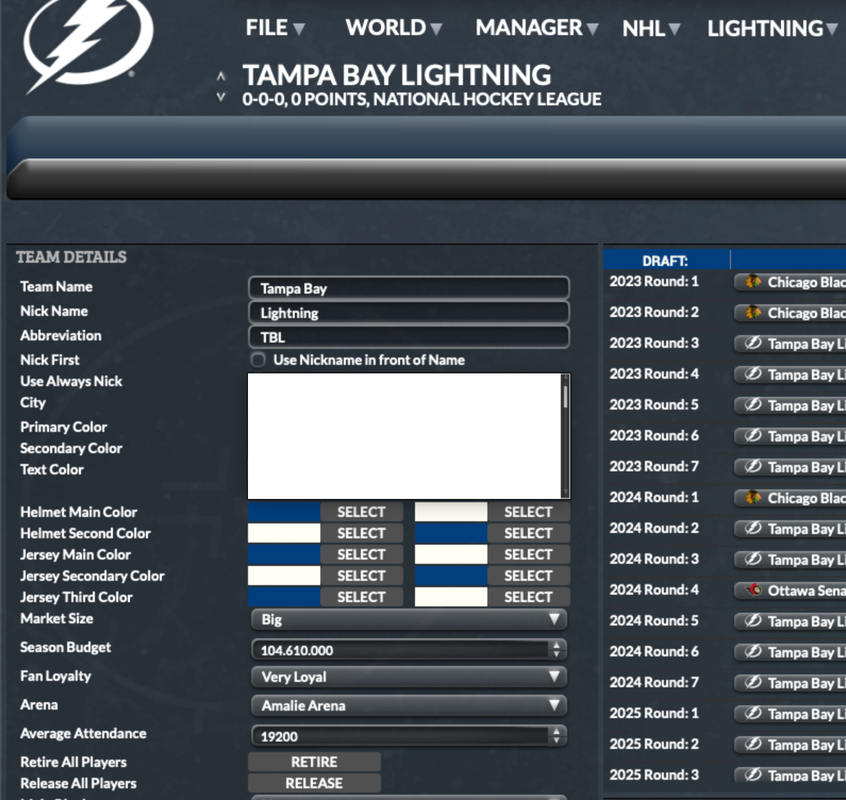Select first Helmet Main Color
The image size is (846, 800).
click(361, 512)
